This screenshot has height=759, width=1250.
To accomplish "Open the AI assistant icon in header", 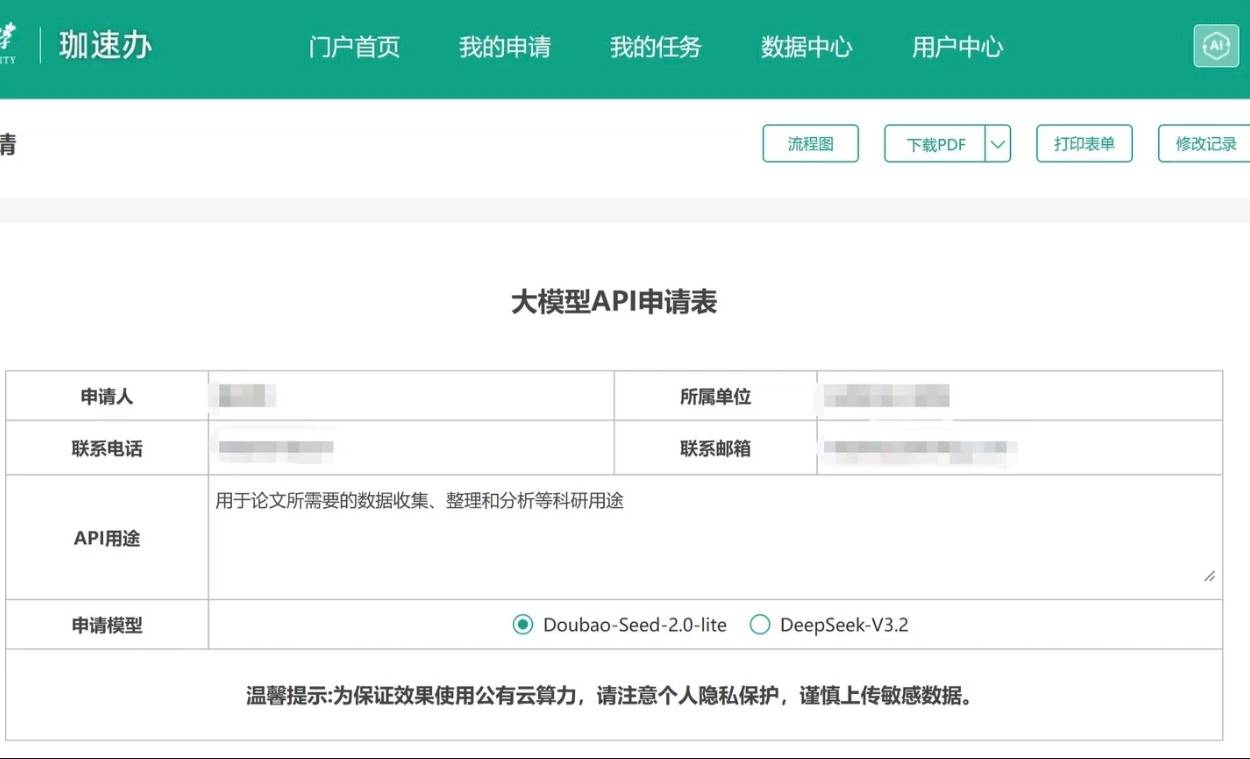I will 1215,46.
